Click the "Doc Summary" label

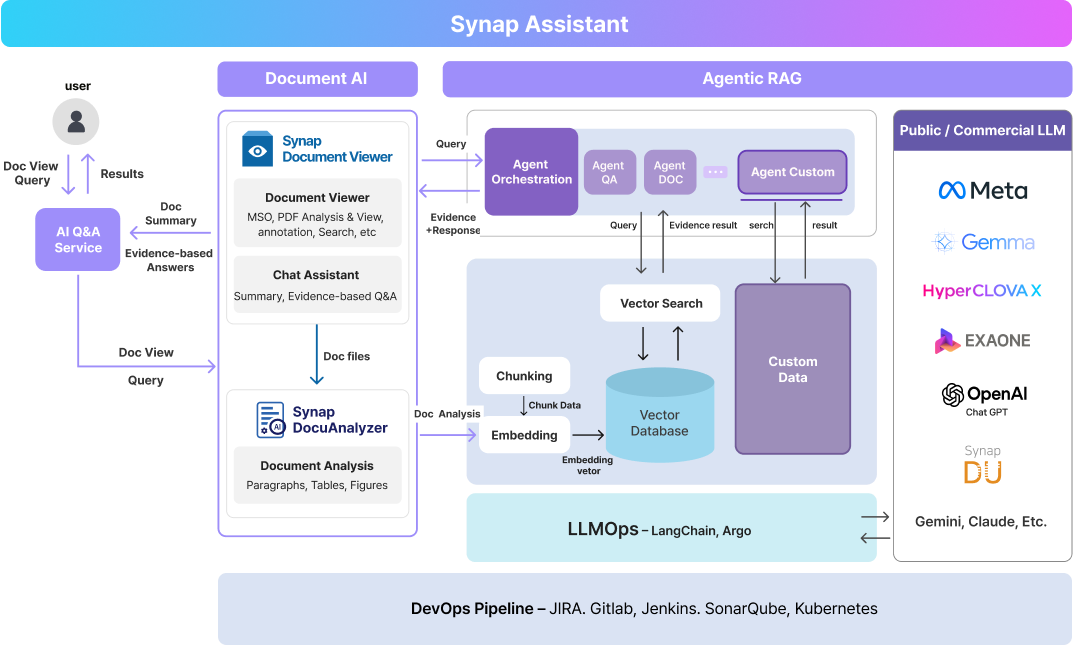click(171, 214)
